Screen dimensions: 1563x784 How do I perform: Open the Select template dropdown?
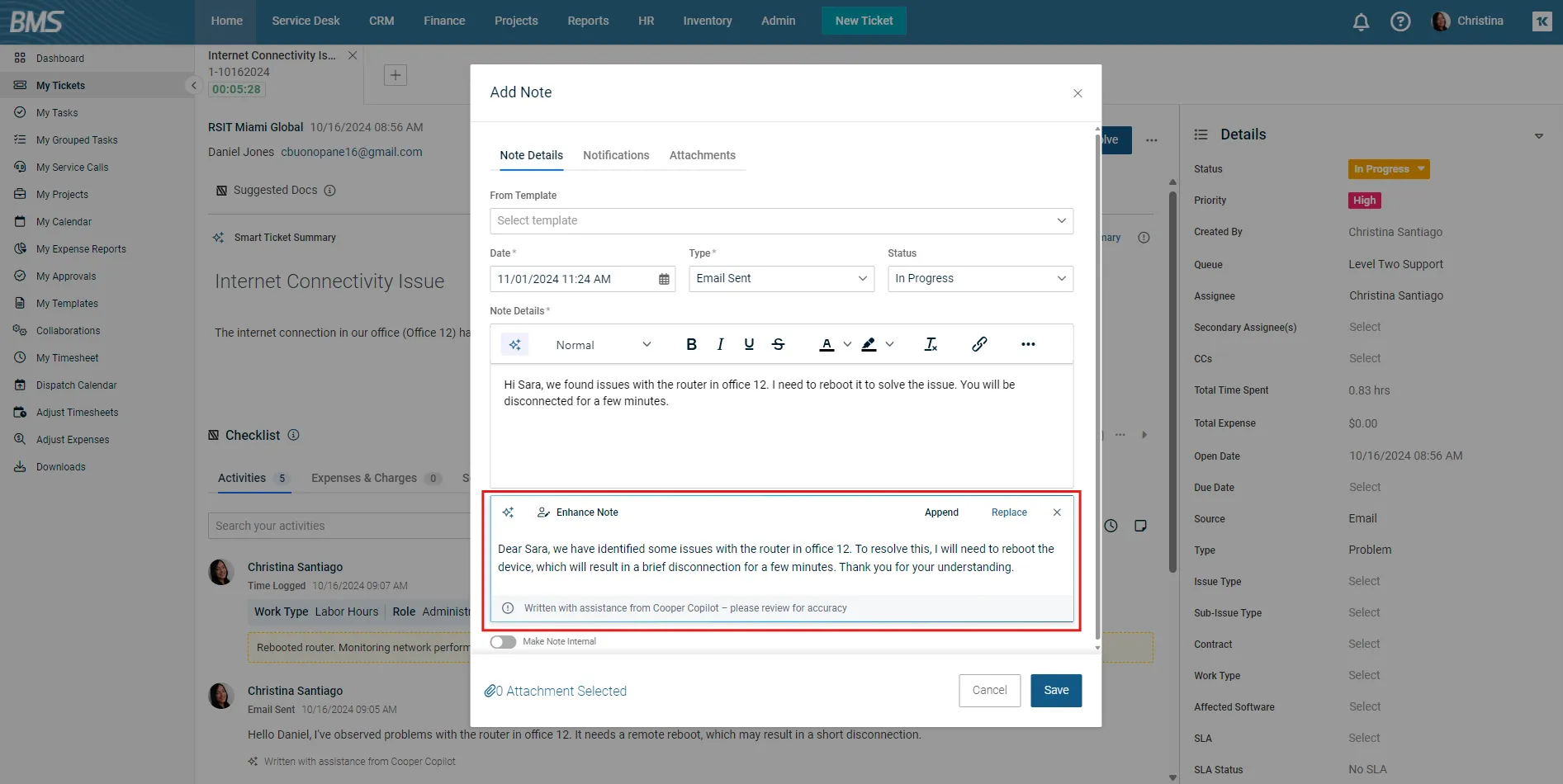click(x=780, y=220)
